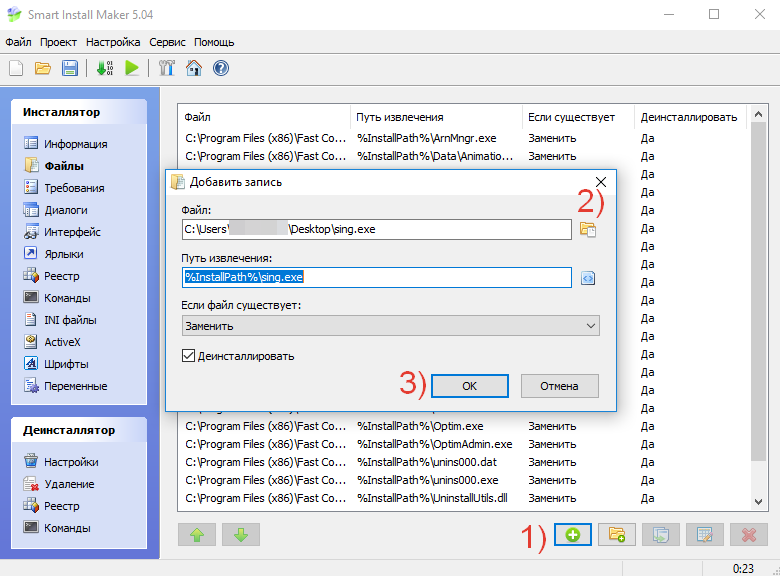Create a new project with the blank page icon
Image resolution: width=780 pixels, height=576 pixels.
[16, 68]
